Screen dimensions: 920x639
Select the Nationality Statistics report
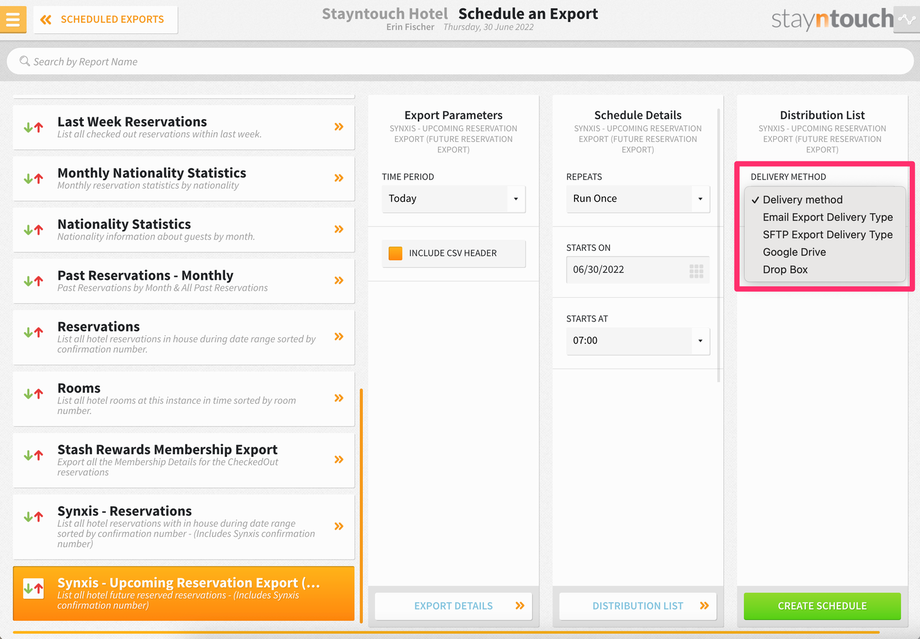[x=184, y=229]
